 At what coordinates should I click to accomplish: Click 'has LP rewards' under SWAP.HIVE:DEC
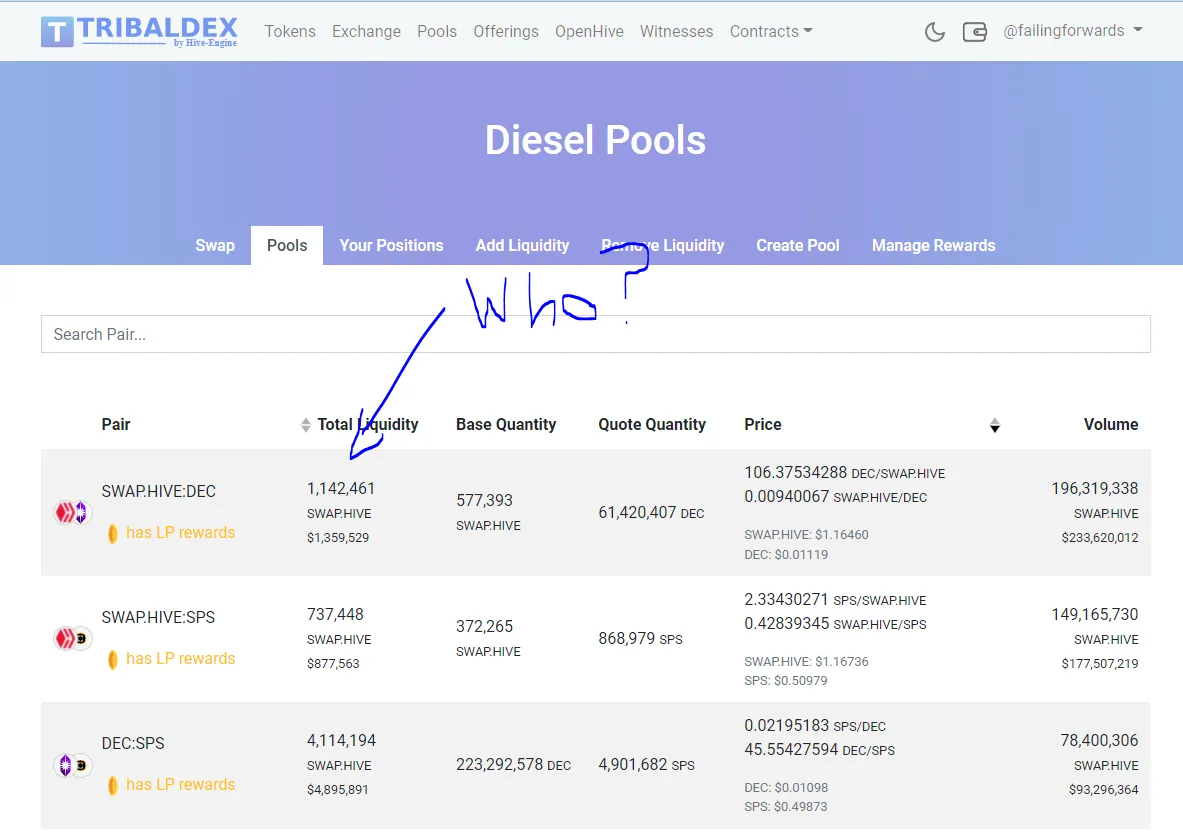(x=180, y=533)
